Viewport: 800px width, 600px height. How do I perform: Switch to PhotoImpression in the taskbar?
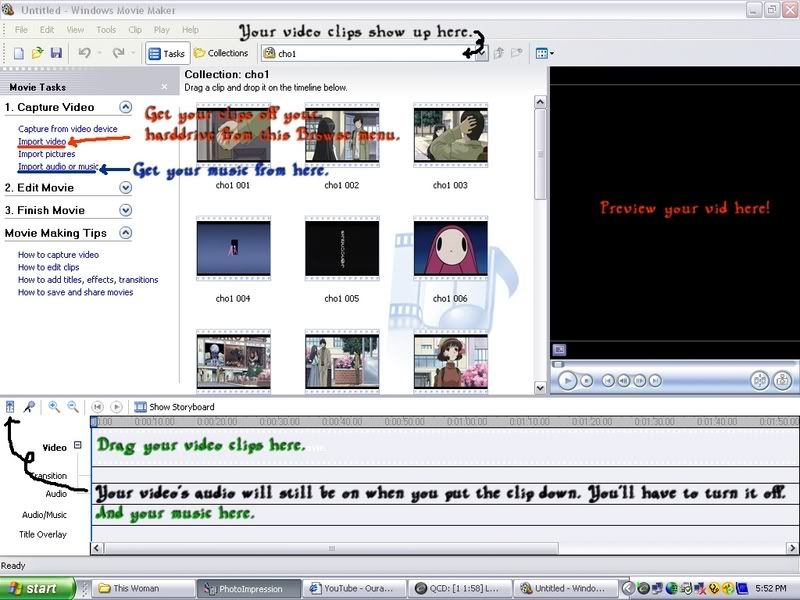[248, 588]
